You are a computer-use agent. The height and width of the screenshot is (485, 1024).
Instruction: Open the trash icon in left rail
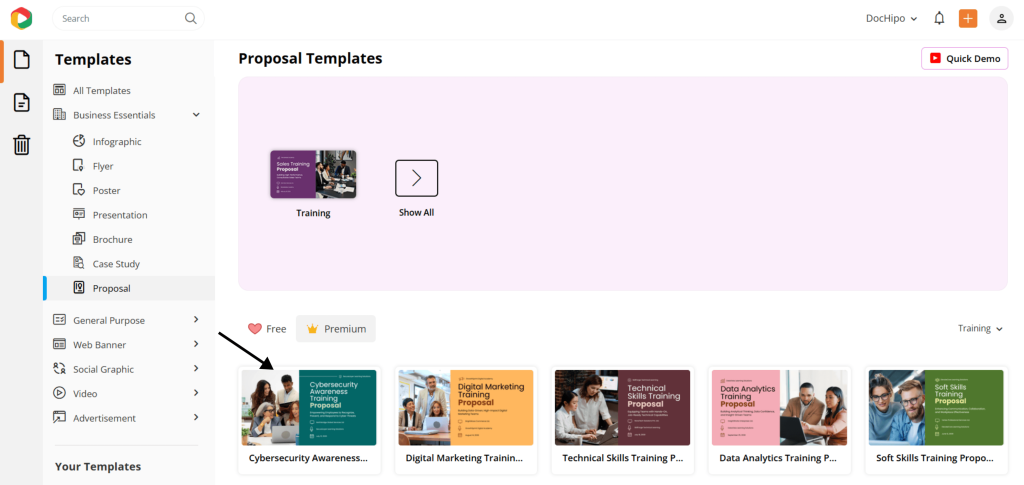pyautogui.click(x=22, y=145)
